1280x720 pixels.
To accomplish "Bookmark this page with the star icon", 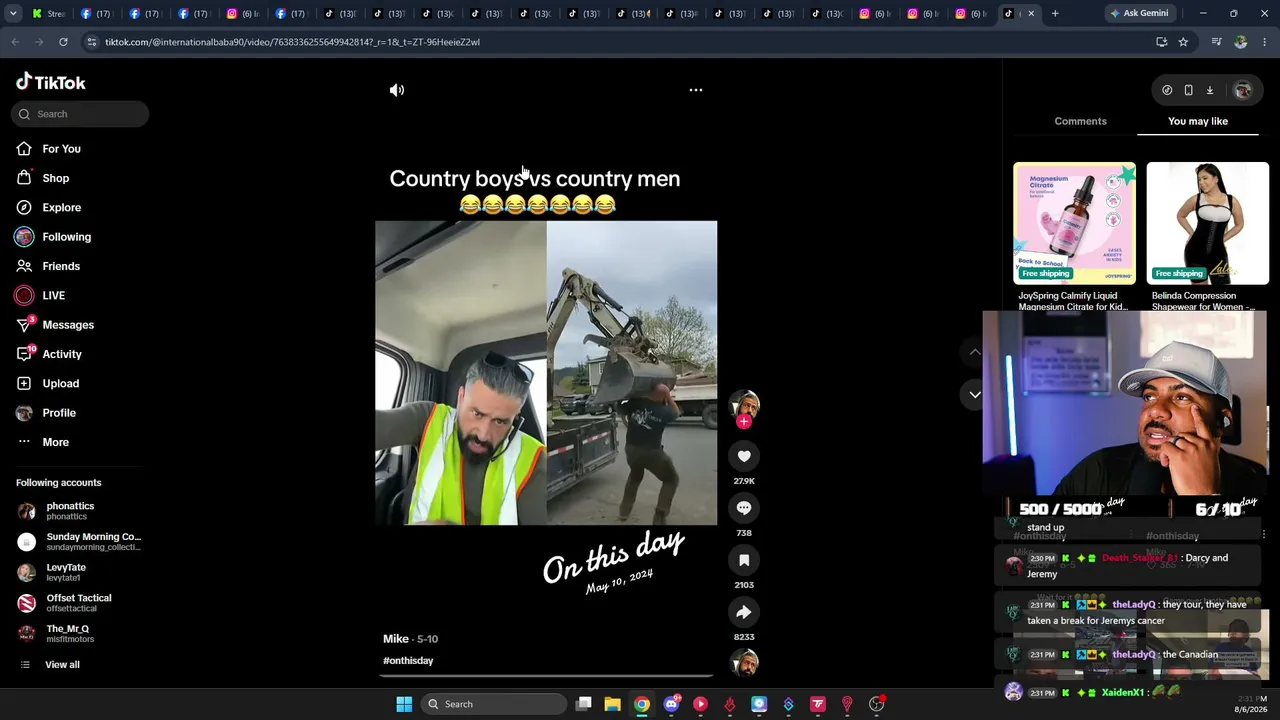I will click(x=1183, y=42).
